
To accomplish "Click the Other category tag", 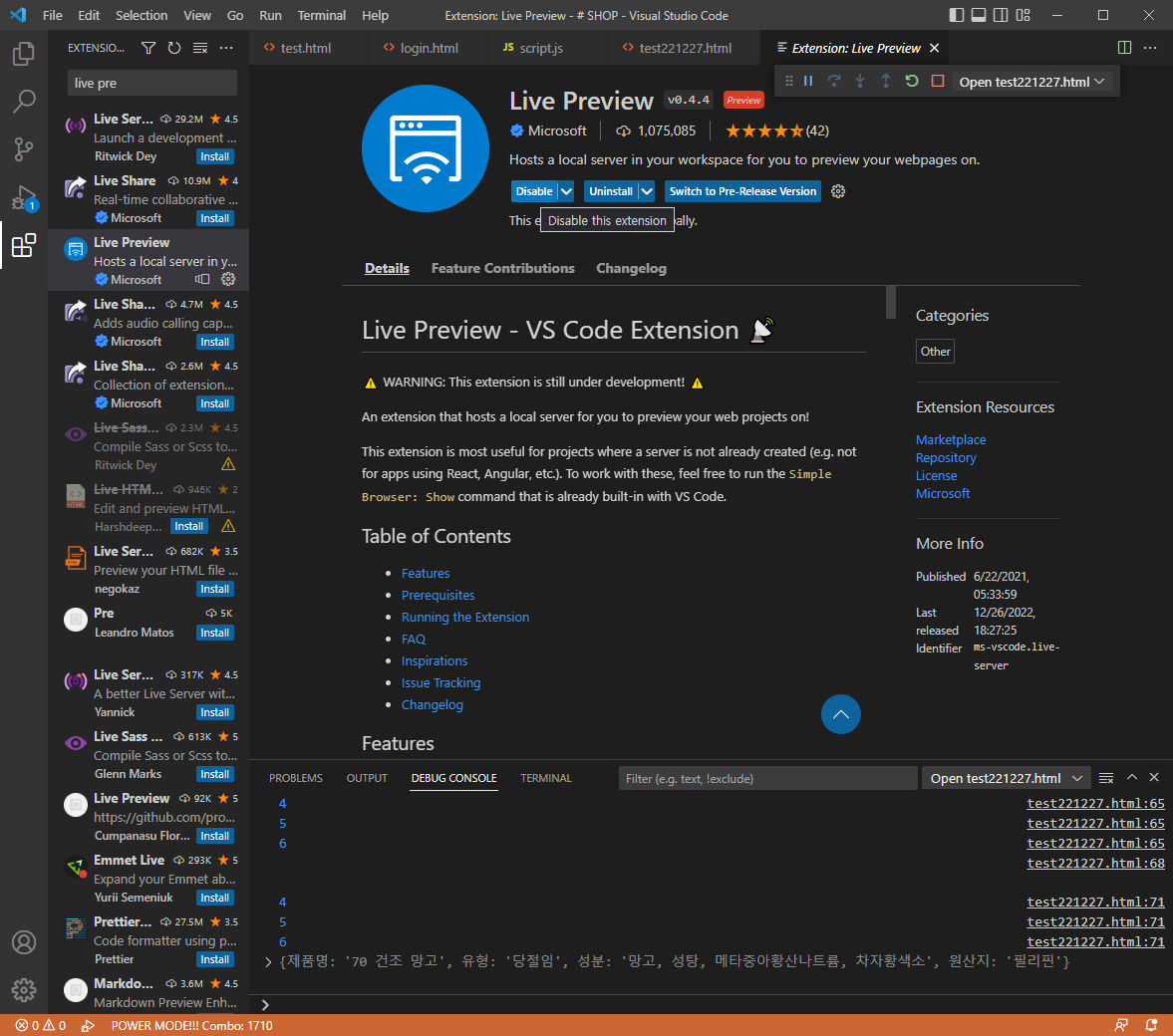I will (x=935, y=352).
